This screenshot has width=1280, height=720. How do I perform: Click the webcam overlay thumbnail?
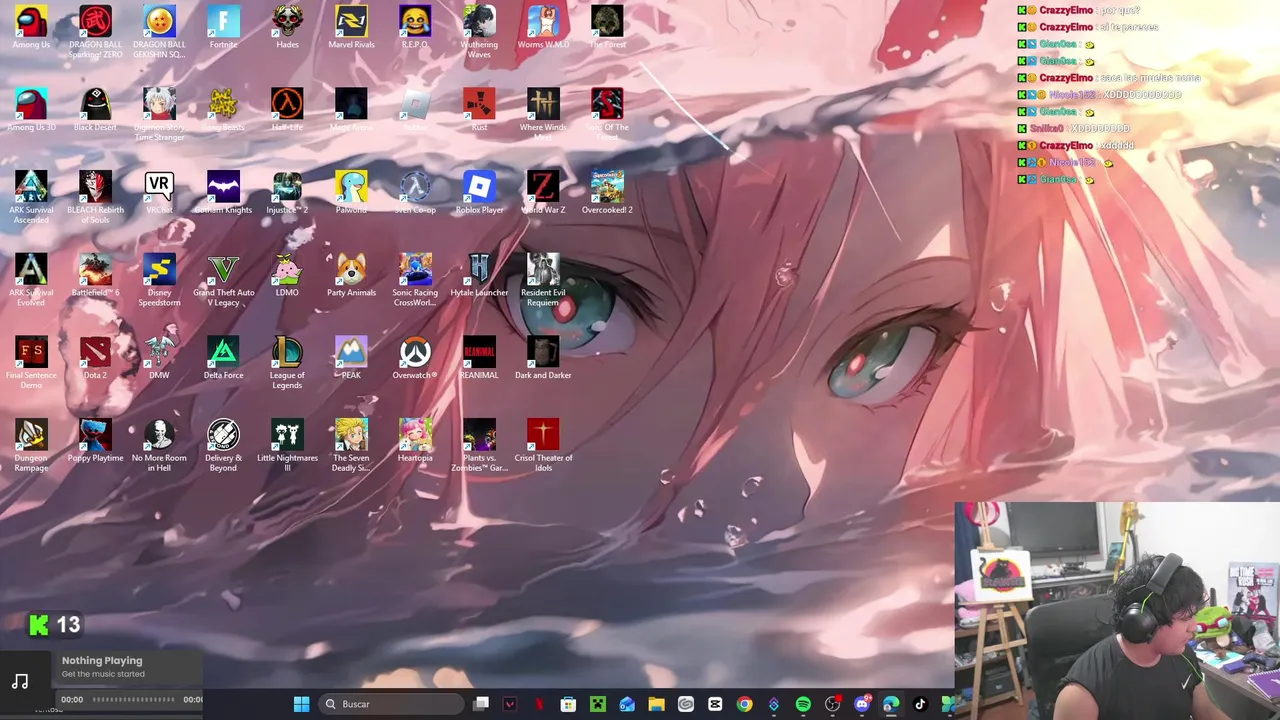point(1117,611)
